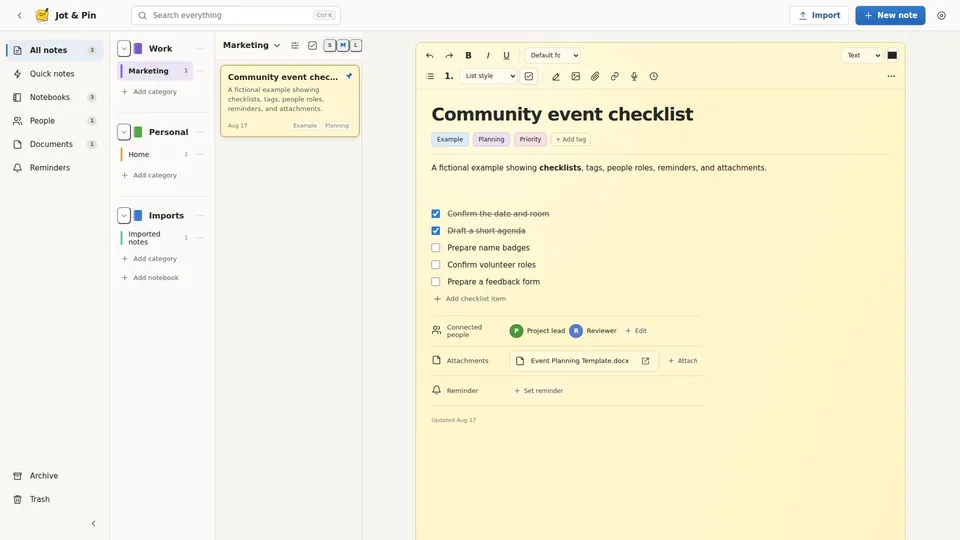Viewport: 960px width, 540px height.
Task: Open Marketing category options ellipsis
Action: point(200,71)
